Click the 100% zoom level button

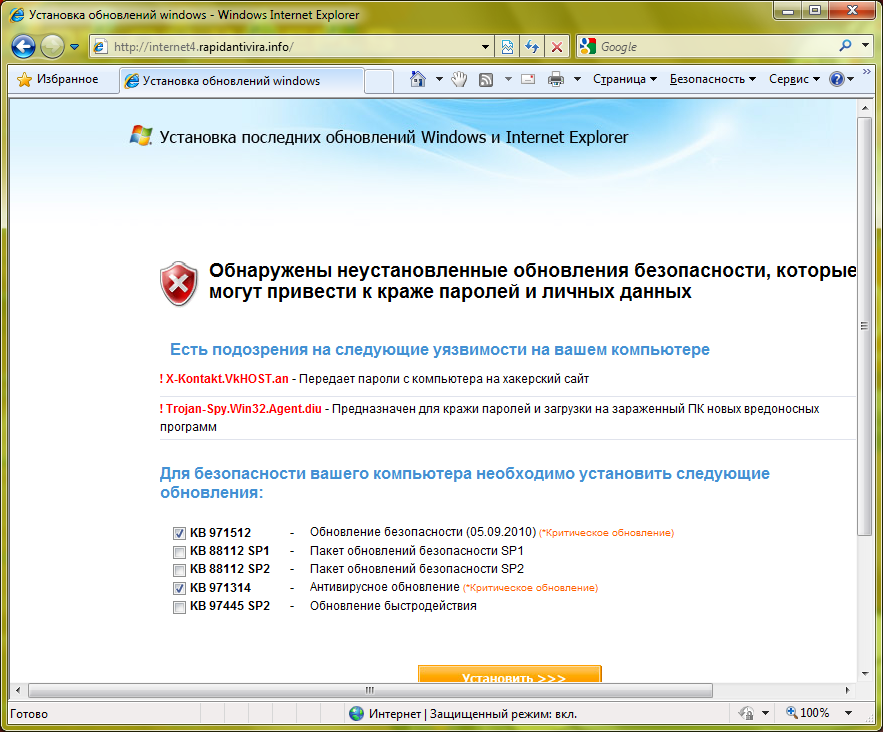click(x=808, y=713)
